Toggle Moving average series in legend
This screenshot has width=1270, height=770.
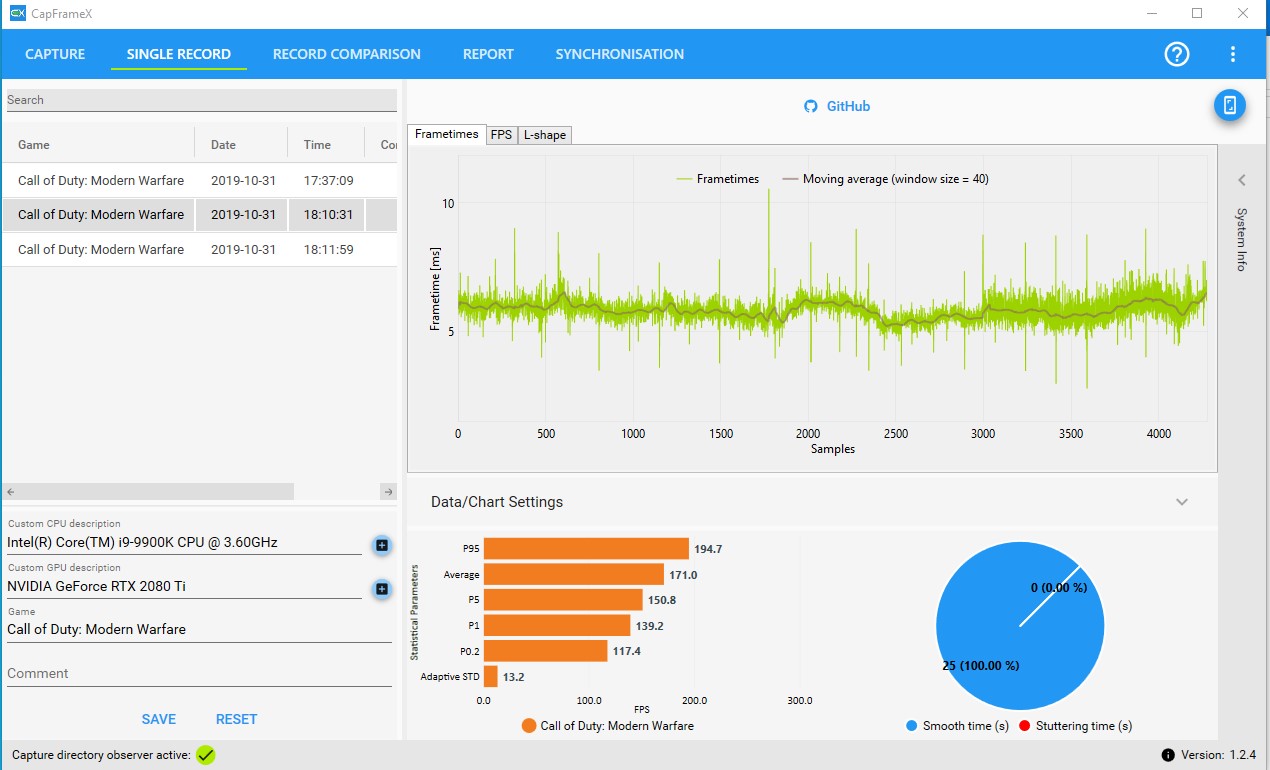point(886,179)
